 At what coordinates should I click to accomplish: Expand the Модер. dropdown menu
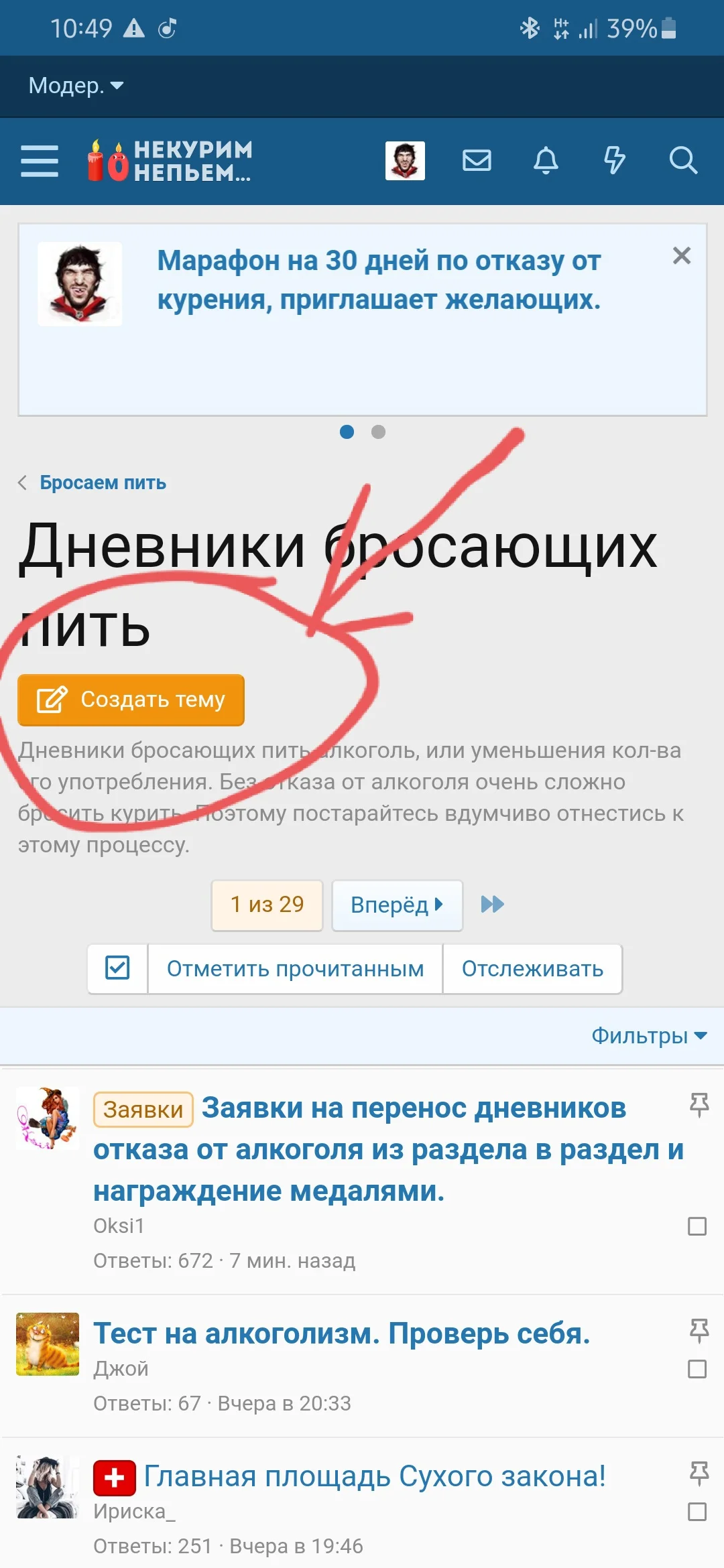pyautogui.click(x=76, y=86)
